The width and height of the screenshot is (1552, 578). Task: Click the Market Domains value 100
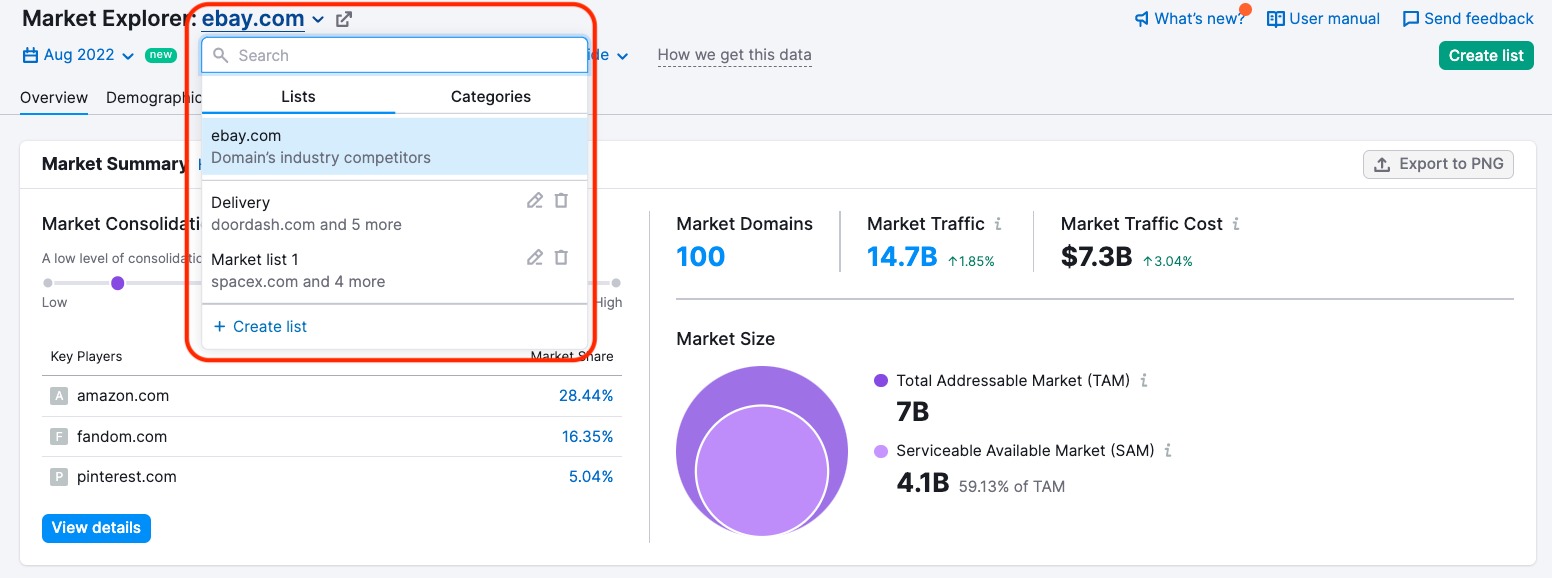pos(700,257)
